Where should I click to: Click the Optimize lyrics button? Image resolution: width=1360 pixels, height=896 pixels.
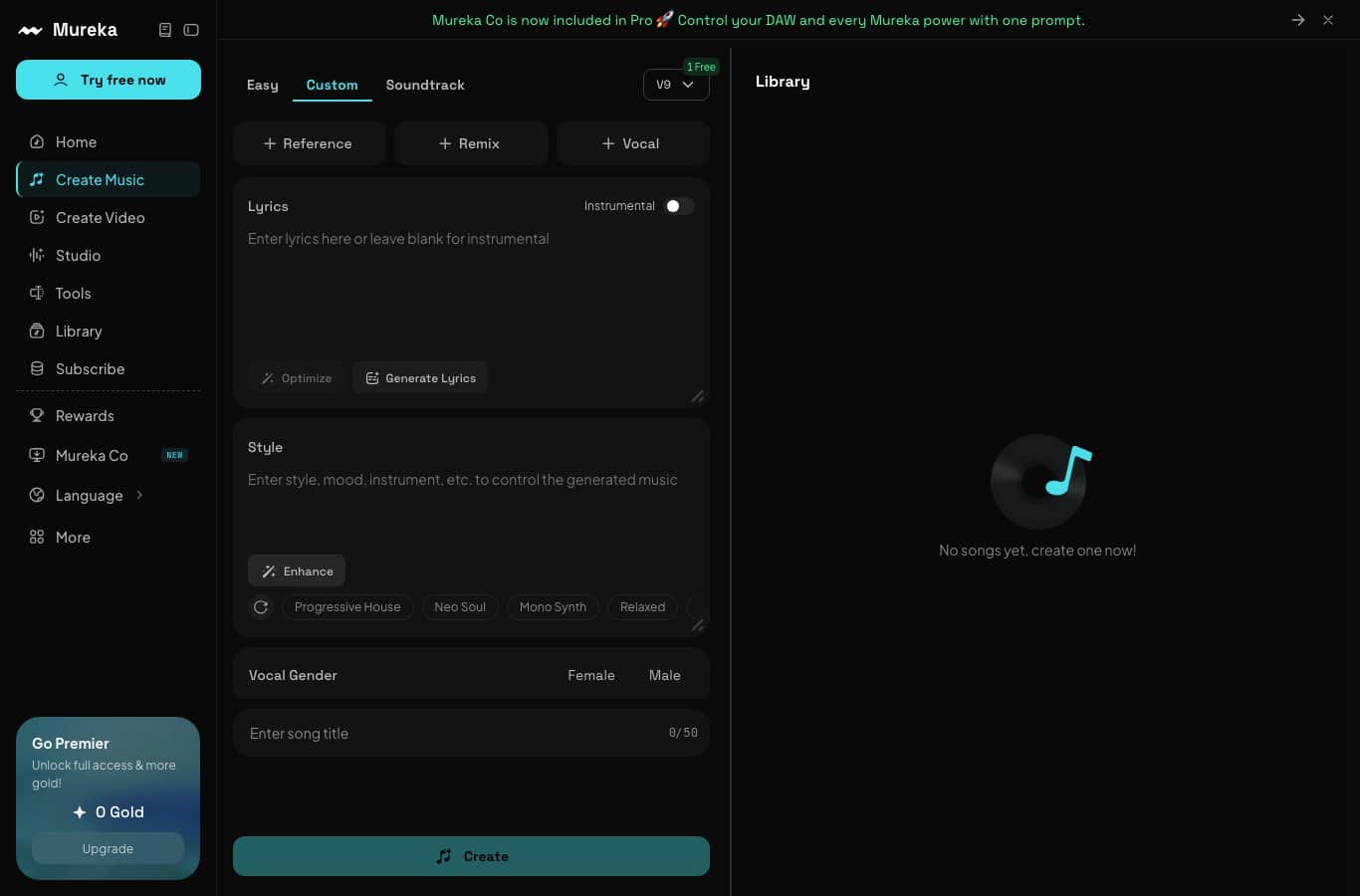click(297, 378)
